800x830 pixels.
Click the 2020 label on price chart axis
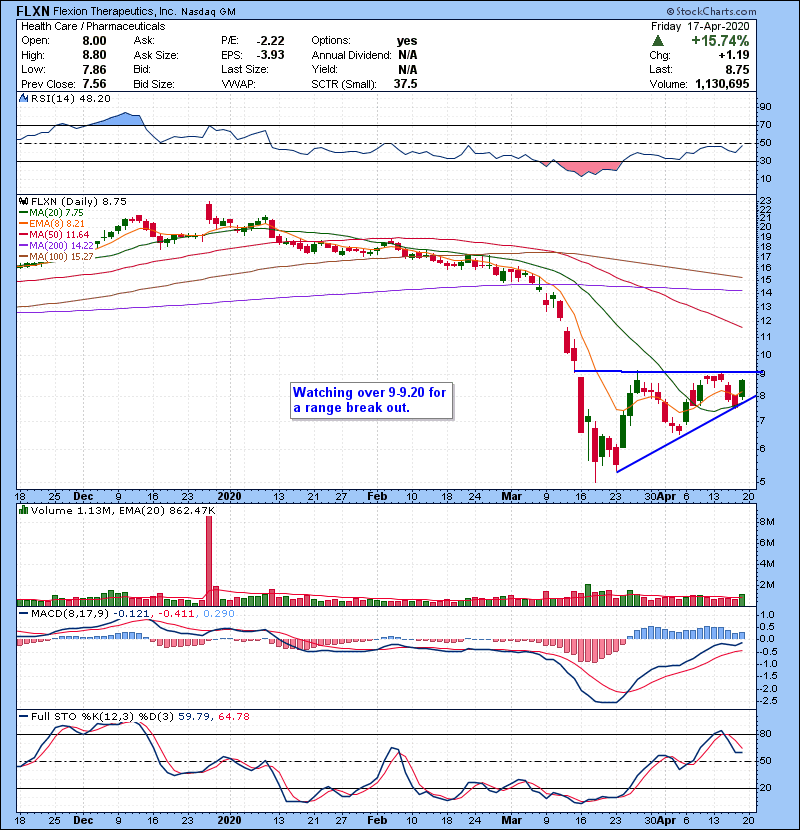pyautogui.click(x=229, y=497)
